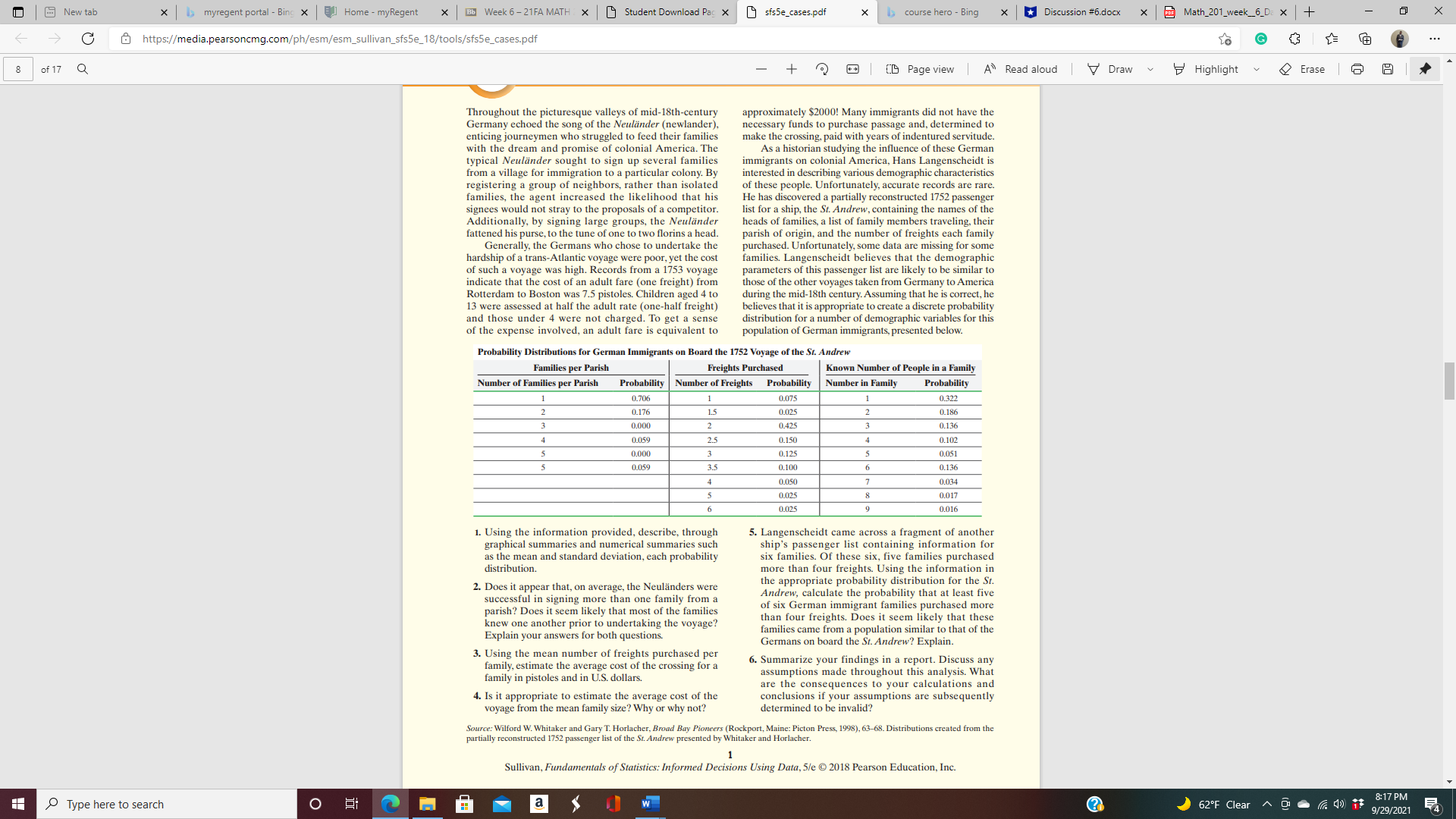Zoom in on the PDF
The width and height of the screenshot is (1456, 819).
point(792,69)
